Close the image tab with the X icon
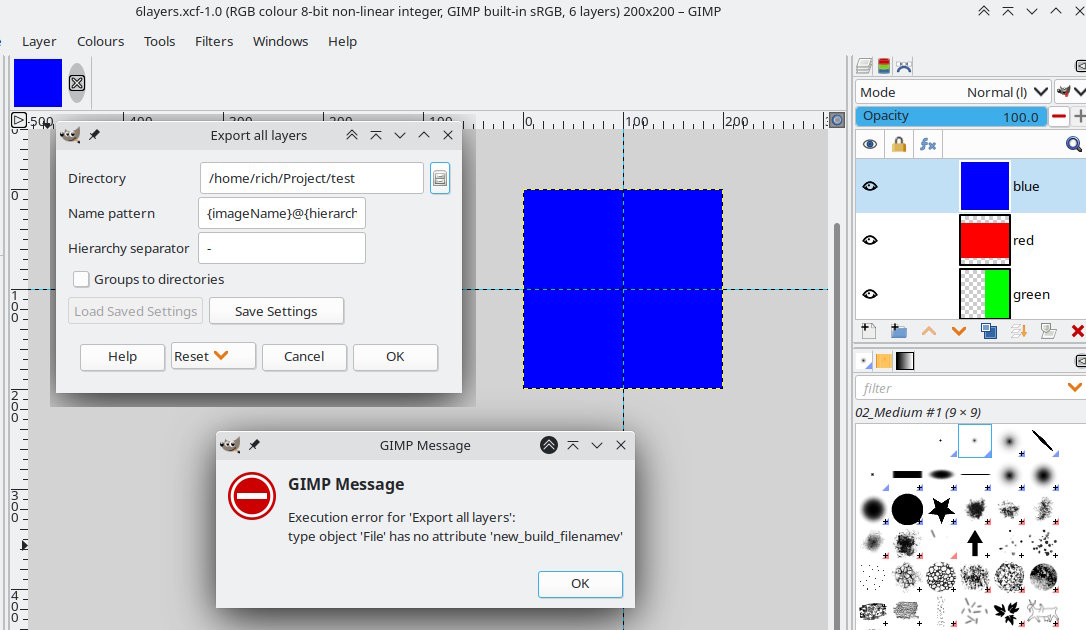 [x=77, y=83]
